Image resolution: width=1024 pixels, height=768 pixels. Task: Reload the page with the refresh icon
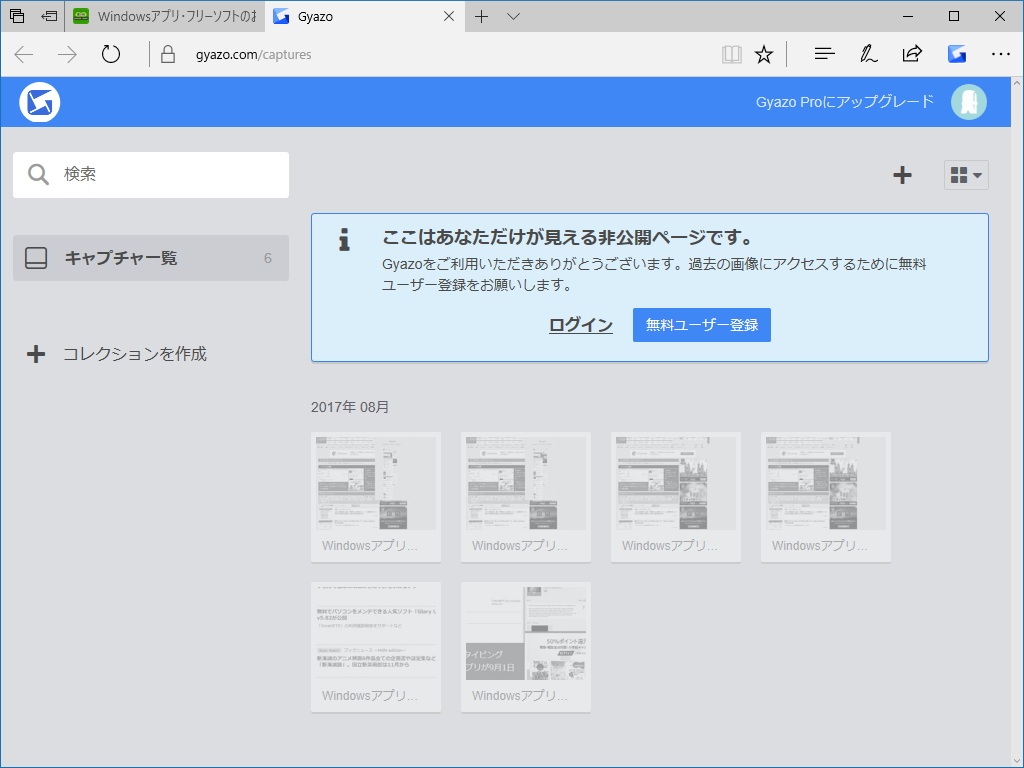(x=108, y=54)
